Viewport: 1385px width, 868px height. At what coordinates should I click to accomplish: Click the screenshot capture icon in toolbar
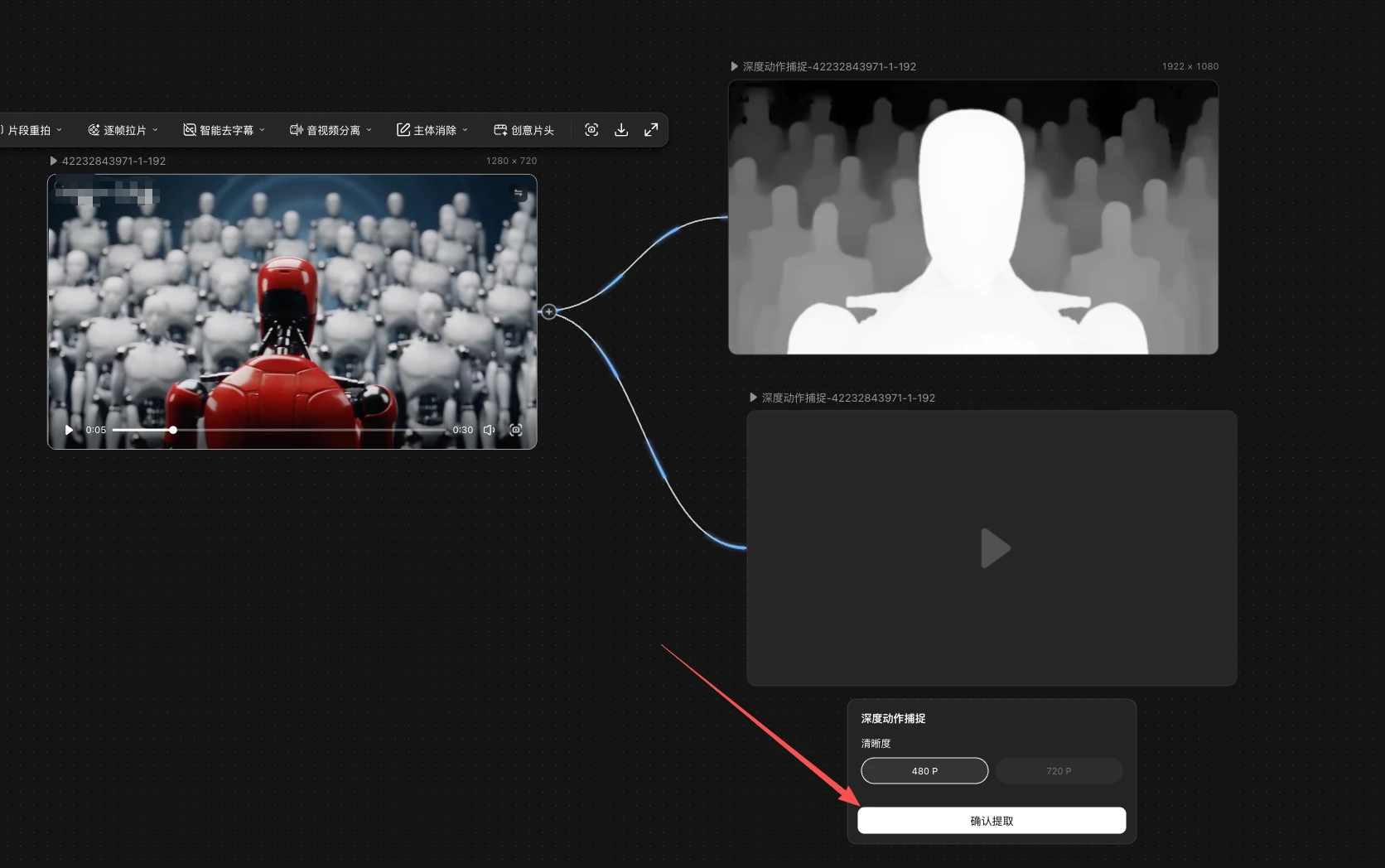[x=591, y=130]
